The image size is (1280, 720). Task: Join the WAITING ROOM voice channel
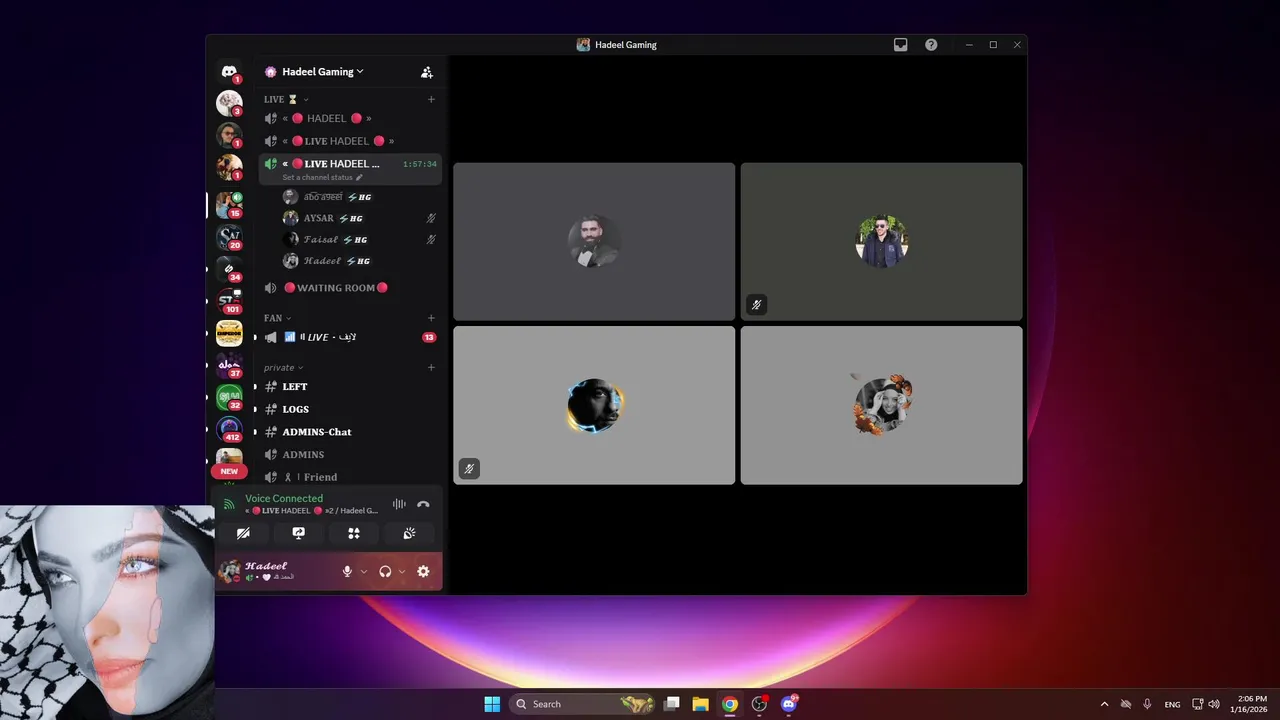pos(350,288)
